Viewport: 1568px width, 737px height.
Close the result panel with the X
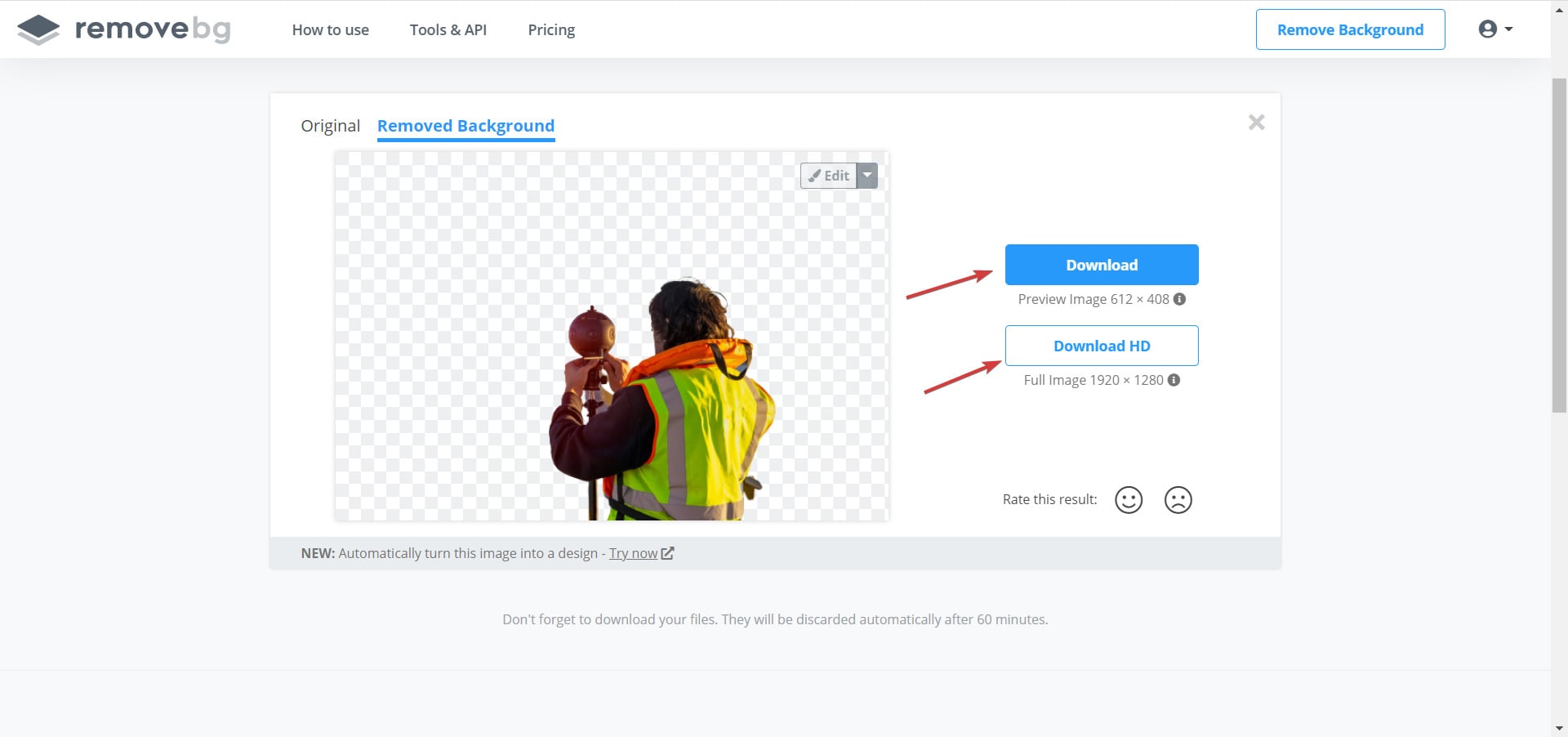pyautogui.click(x=1256, y=123)
